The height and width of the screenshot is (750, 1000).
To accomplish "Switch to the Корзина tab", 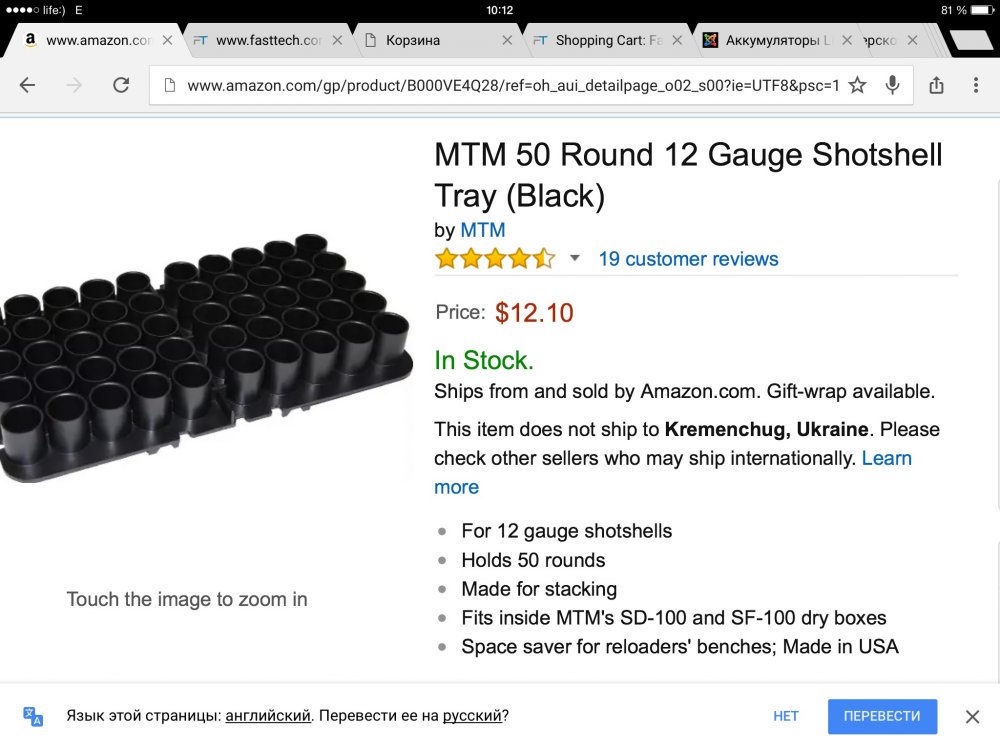I will (430, 41).
